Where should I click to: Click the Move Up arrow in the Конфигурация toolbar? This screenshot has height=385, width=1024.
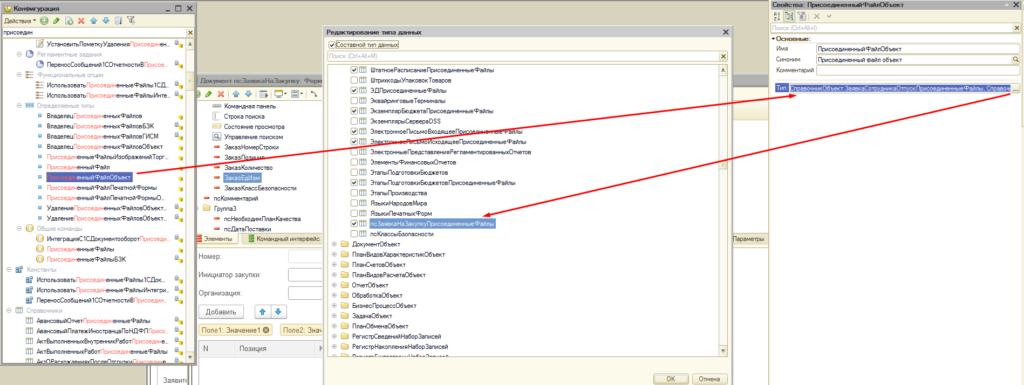93,21
